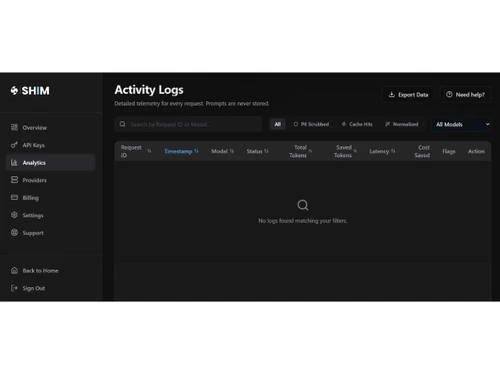Screen dimensions: 500x375
Task: Open the All Models dropdown
Action: point(462,124)
